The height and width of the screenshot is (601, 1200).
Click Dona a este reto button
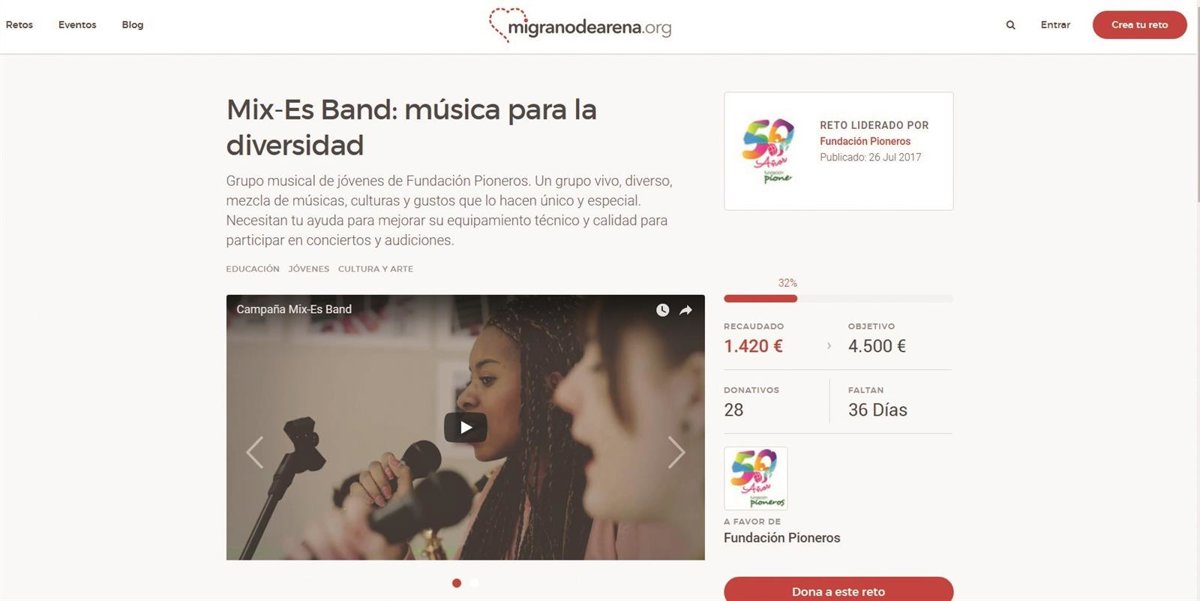(838, 589)
